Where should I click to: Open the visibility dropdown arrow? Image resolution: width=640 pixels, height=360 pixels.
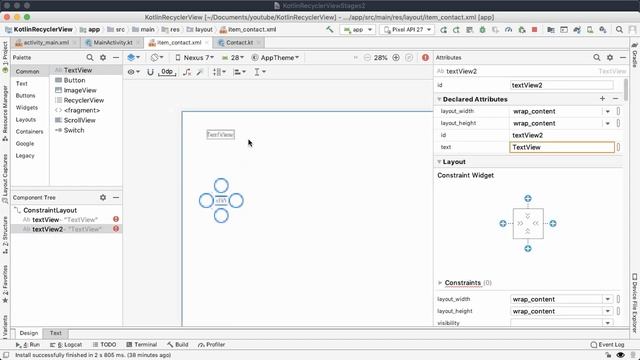click(x=607, y=323)
